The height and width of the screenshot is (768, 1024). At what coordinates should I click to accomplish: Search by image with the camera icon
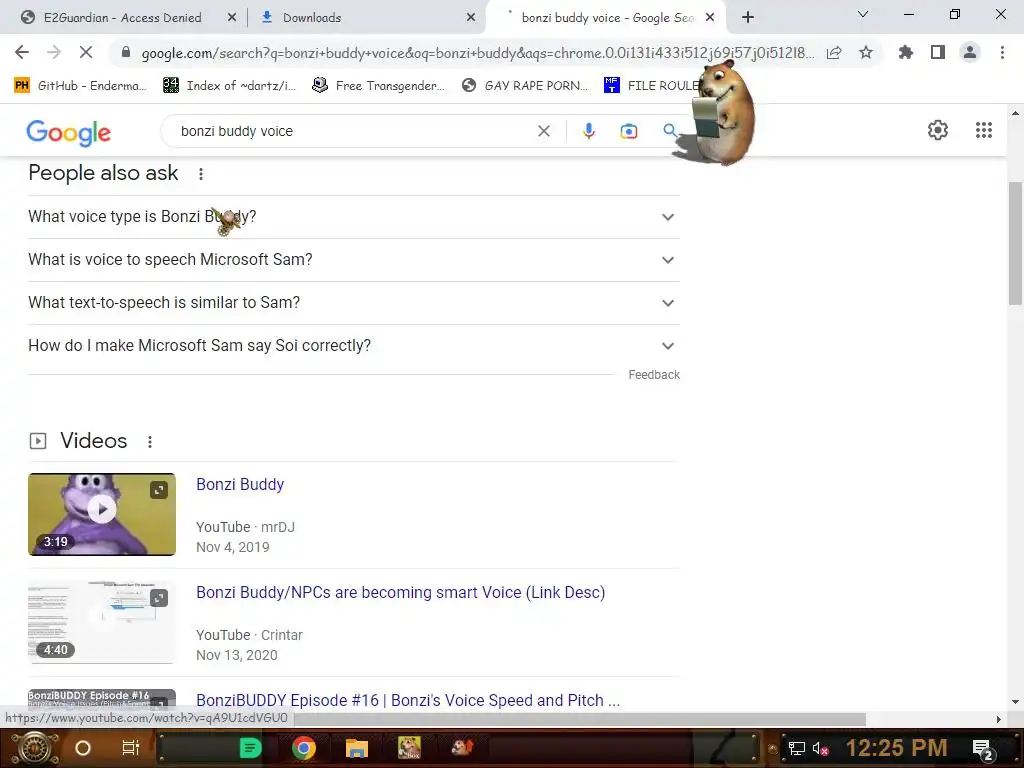(628, 131)
